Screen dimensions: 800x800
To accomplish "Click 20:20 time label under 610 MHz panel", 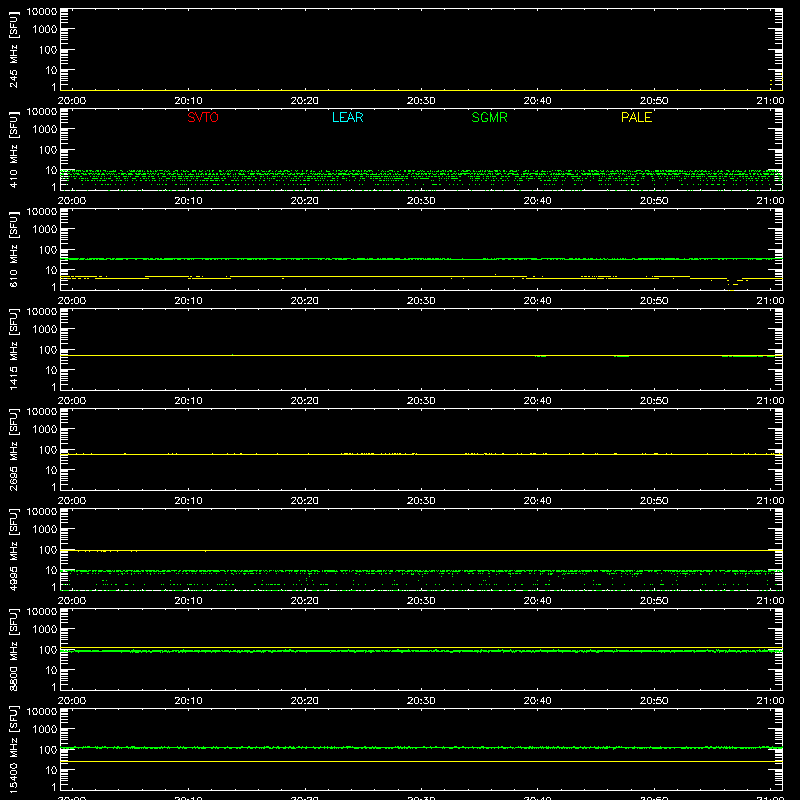I will coord(305,301).
